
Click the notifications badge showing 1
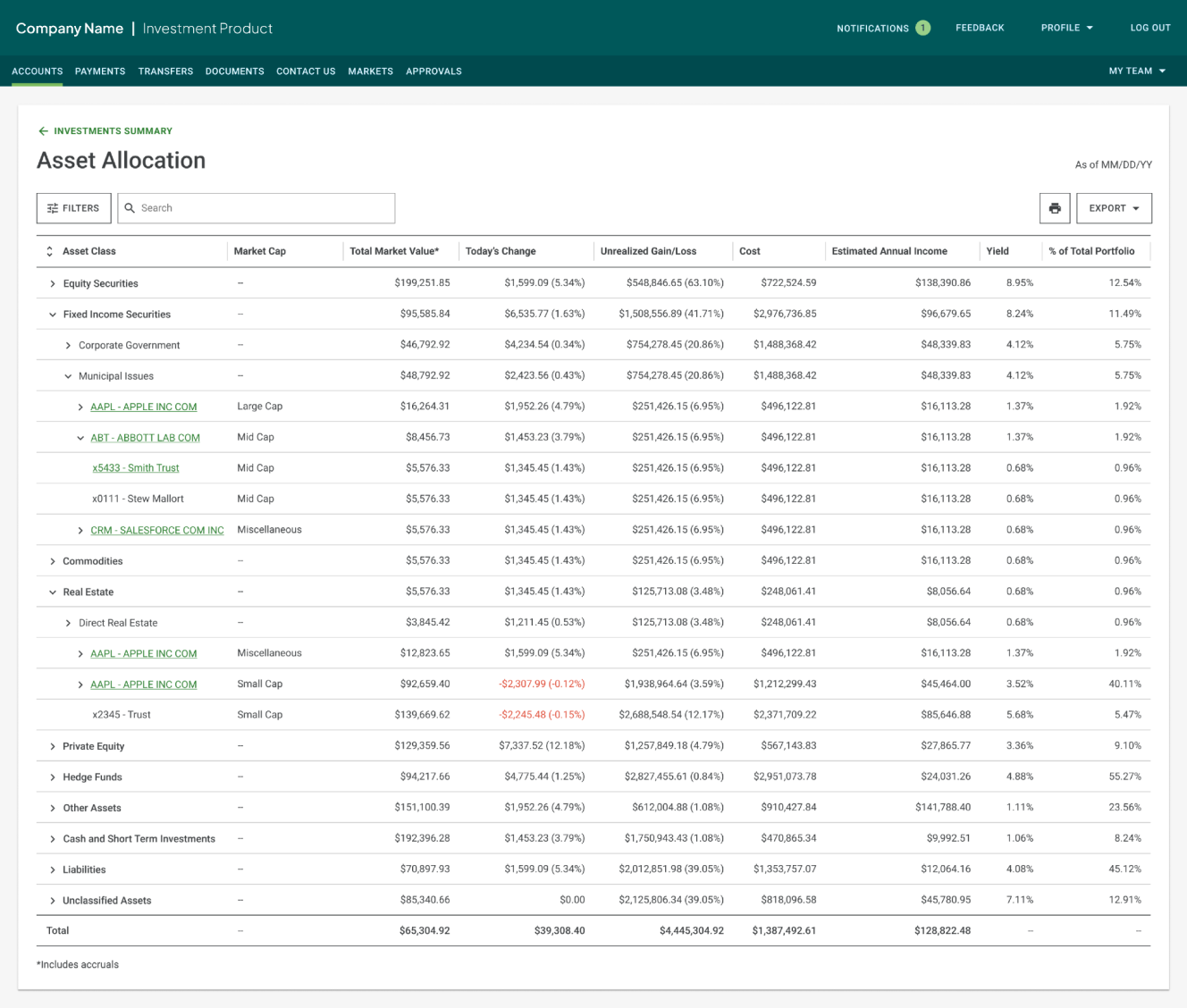click(922, 28)
